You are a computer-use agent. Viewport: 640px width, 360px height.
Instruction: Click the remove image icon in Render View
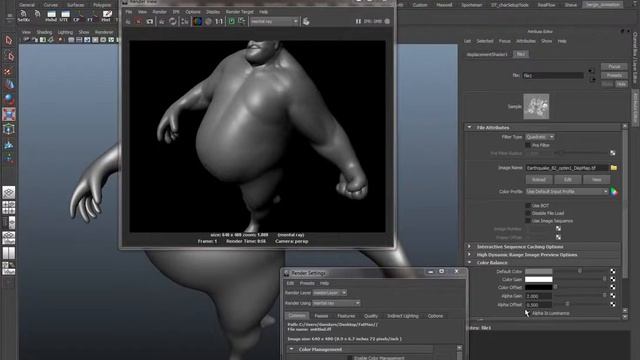point(242,21)
